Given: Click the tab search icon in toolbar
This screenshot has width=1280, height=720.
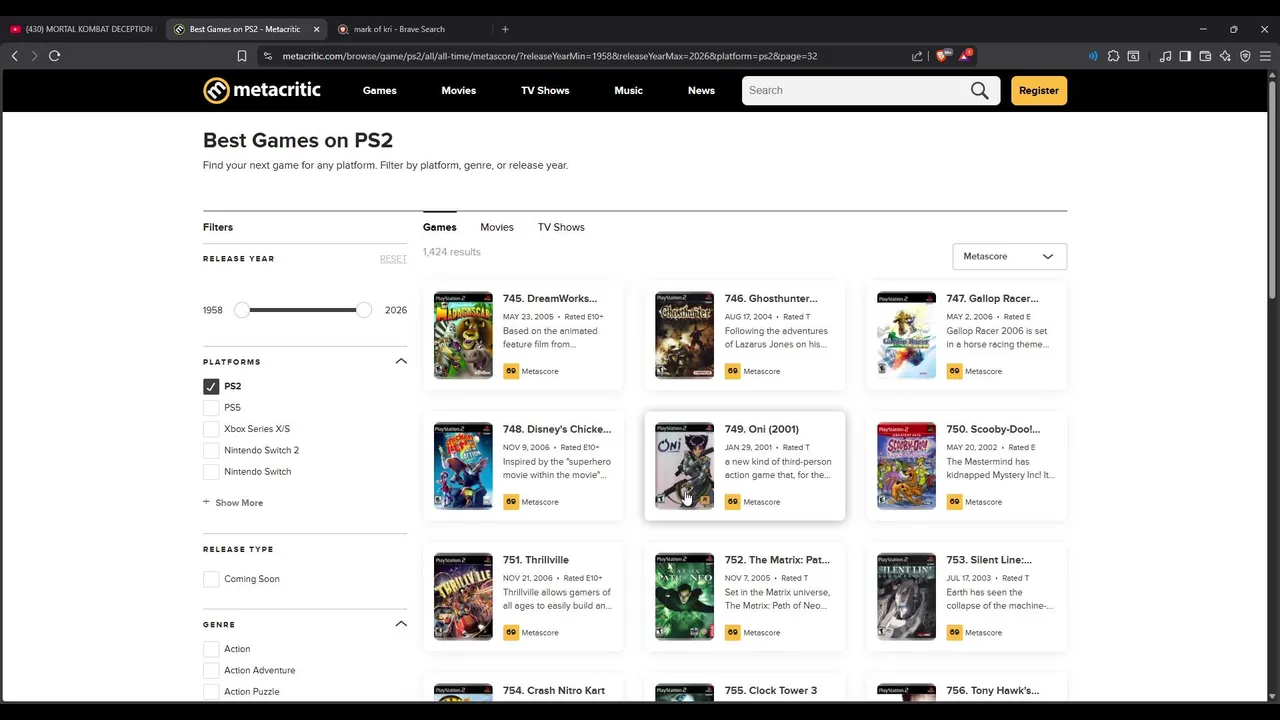Looking at the screenshot, I should 1133,56.
